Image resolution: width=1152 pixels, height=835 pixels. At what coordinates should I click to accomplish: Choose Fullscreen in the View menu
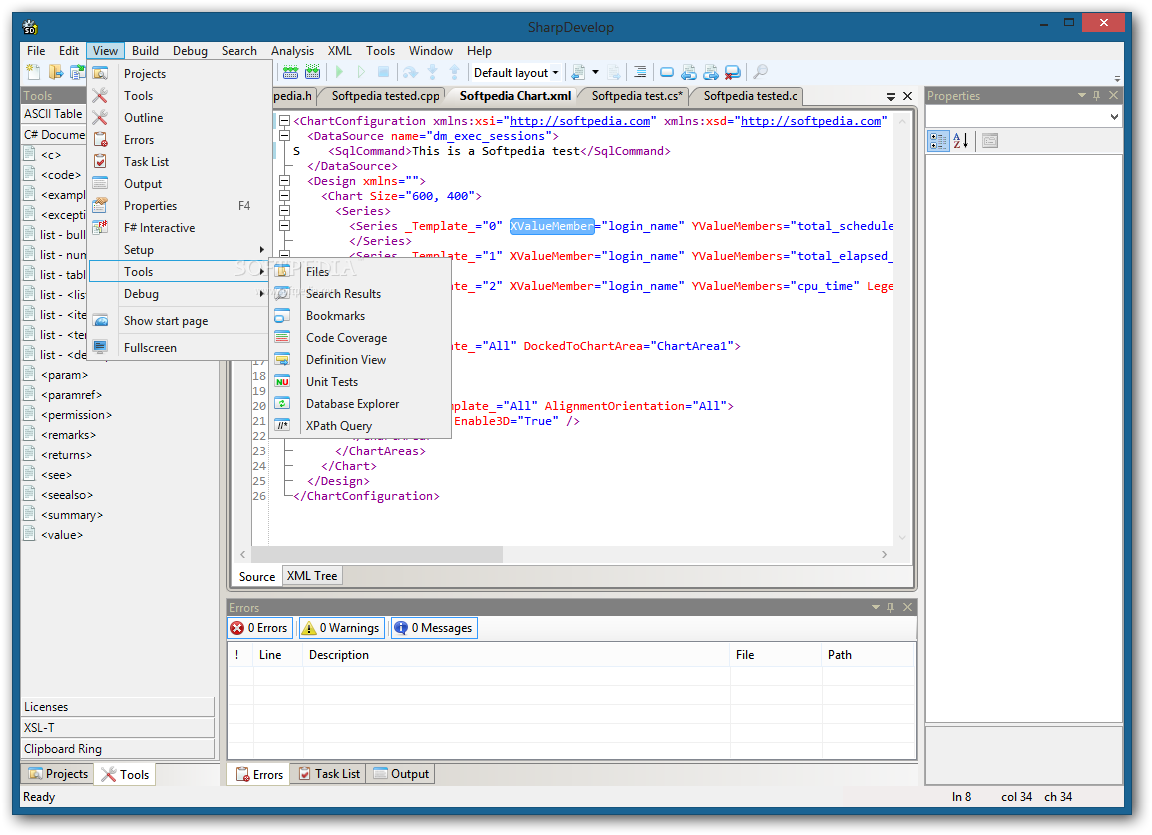click(x=180, y=348)
